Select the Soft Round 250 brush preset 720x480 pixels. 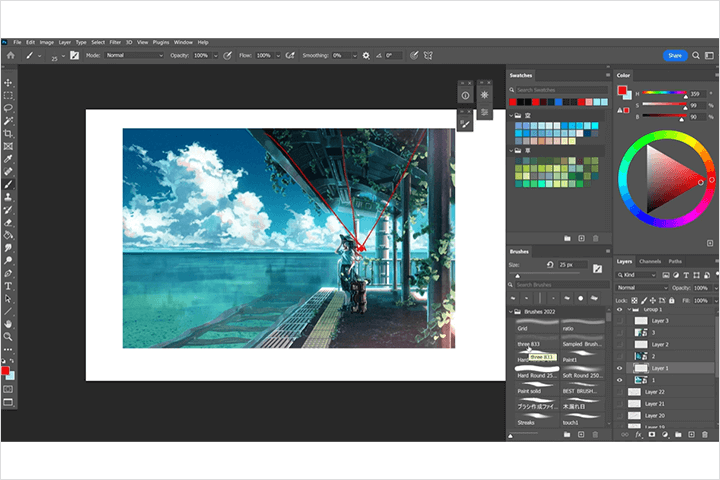click(582, 372)
